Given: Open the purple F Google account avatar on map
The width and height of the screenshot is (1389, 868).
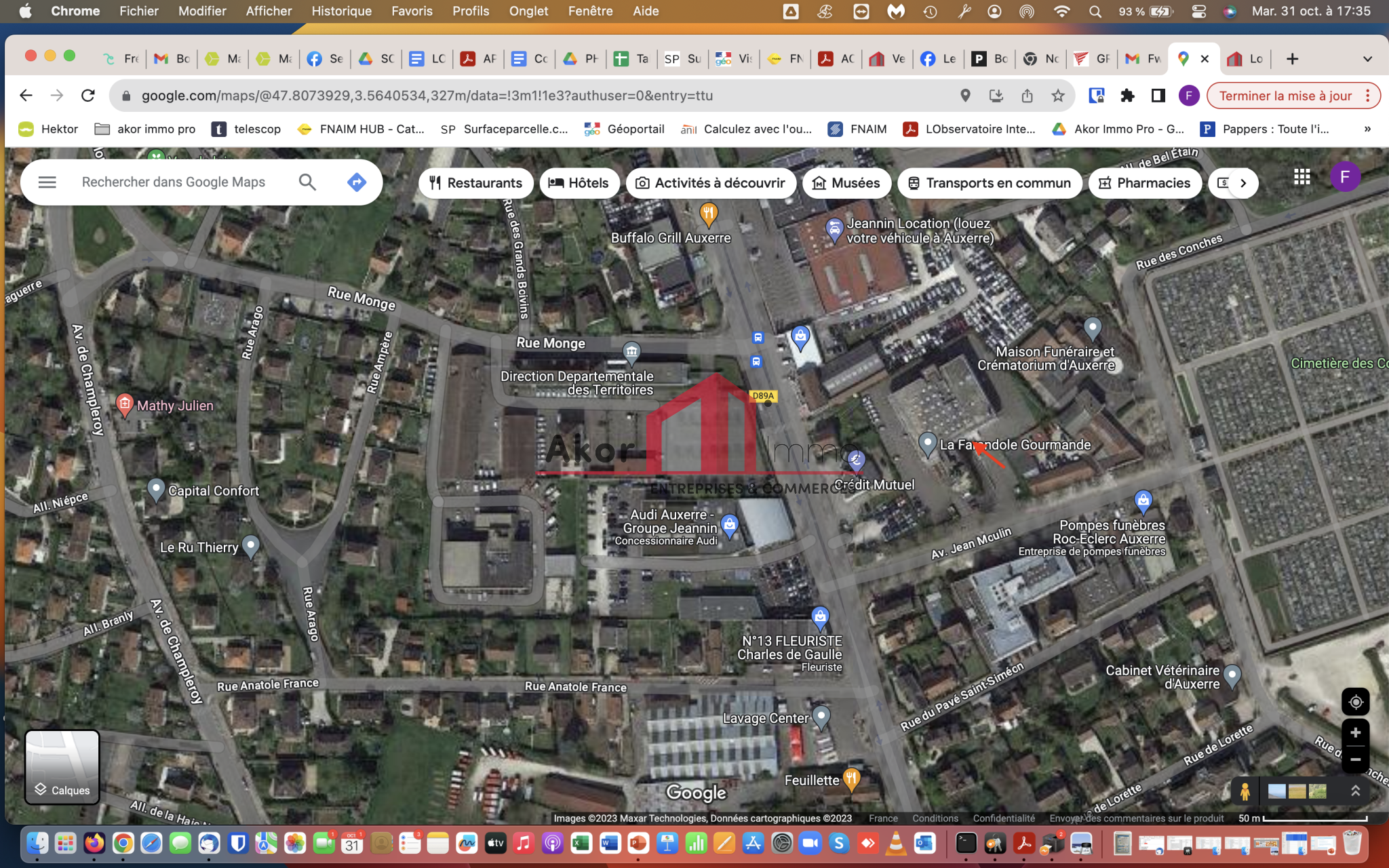Looking at the screenshot, I should [x=1345, y=177].
